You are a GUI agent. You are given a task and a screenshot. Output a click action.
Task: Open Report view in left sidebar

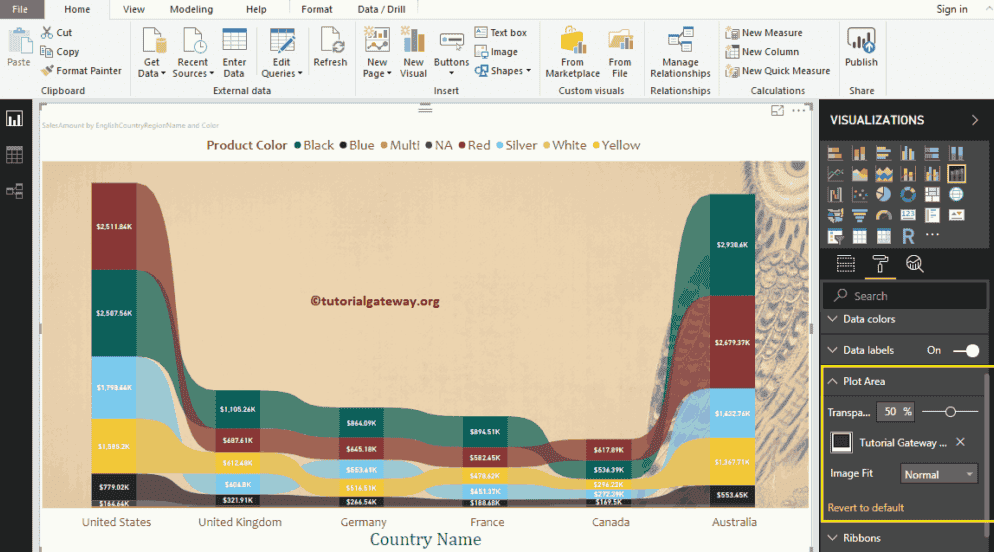point(15,119)
